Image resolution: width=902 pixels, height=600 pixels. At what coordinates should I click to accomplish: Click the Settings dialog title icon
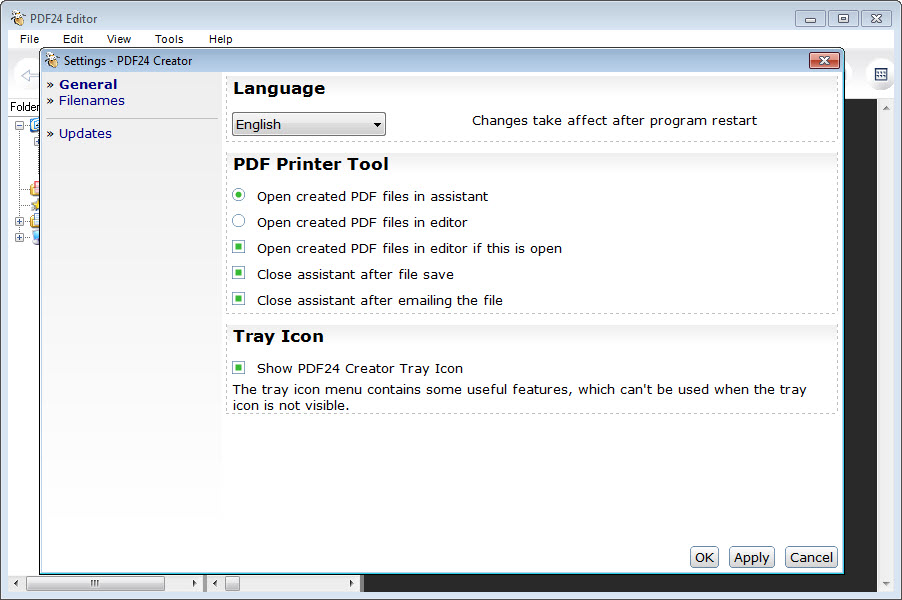pyautogui.click(x=52, y=61)
